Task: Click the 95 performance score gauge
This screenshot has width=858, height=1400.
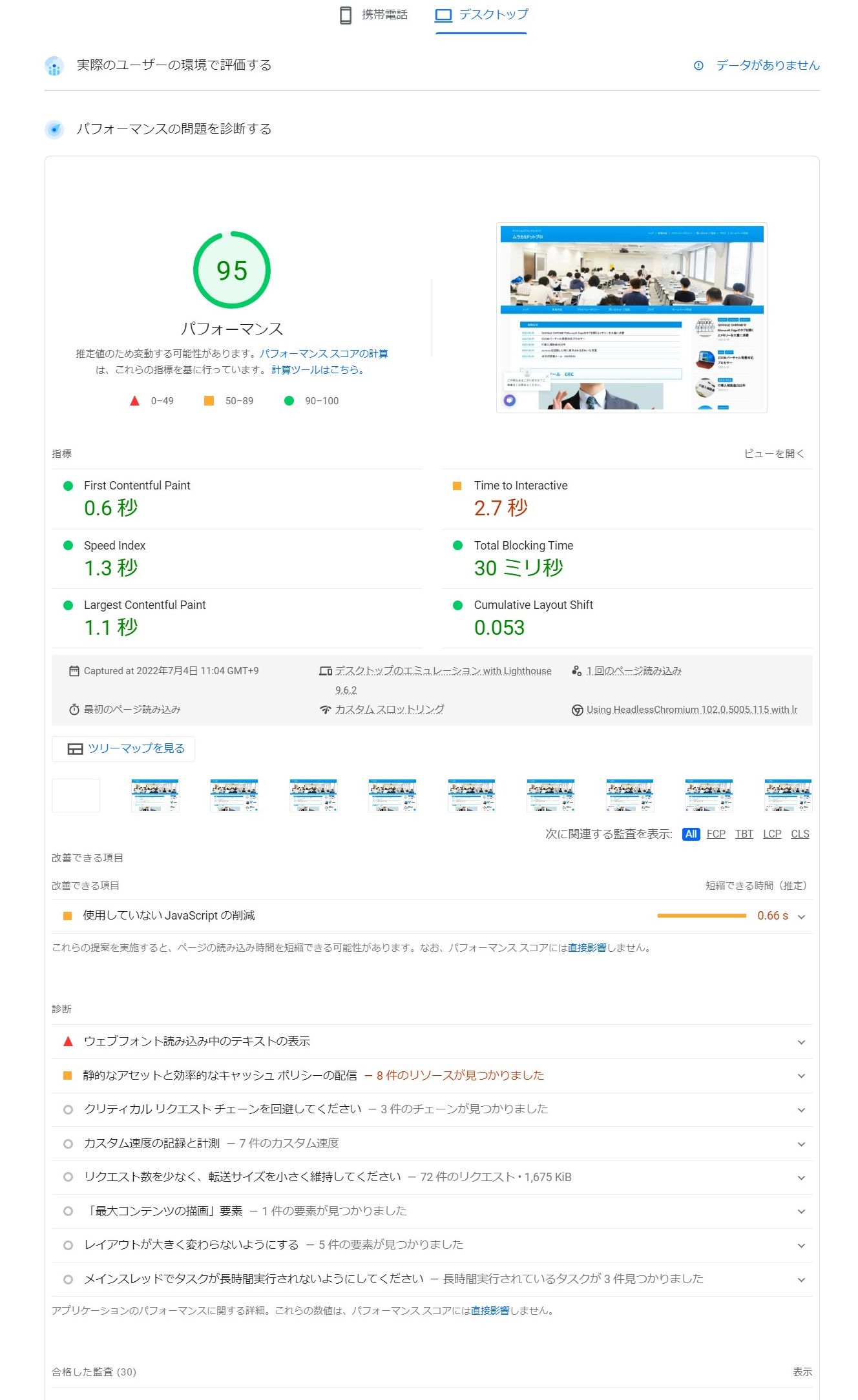Action: [232, 270]
